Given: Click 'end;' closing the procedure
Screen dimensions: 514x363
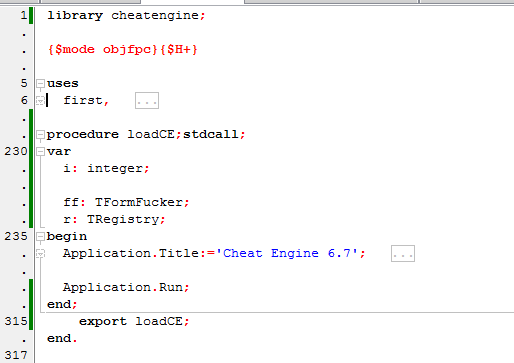Looking at the screenshot, I should point(62,304).
